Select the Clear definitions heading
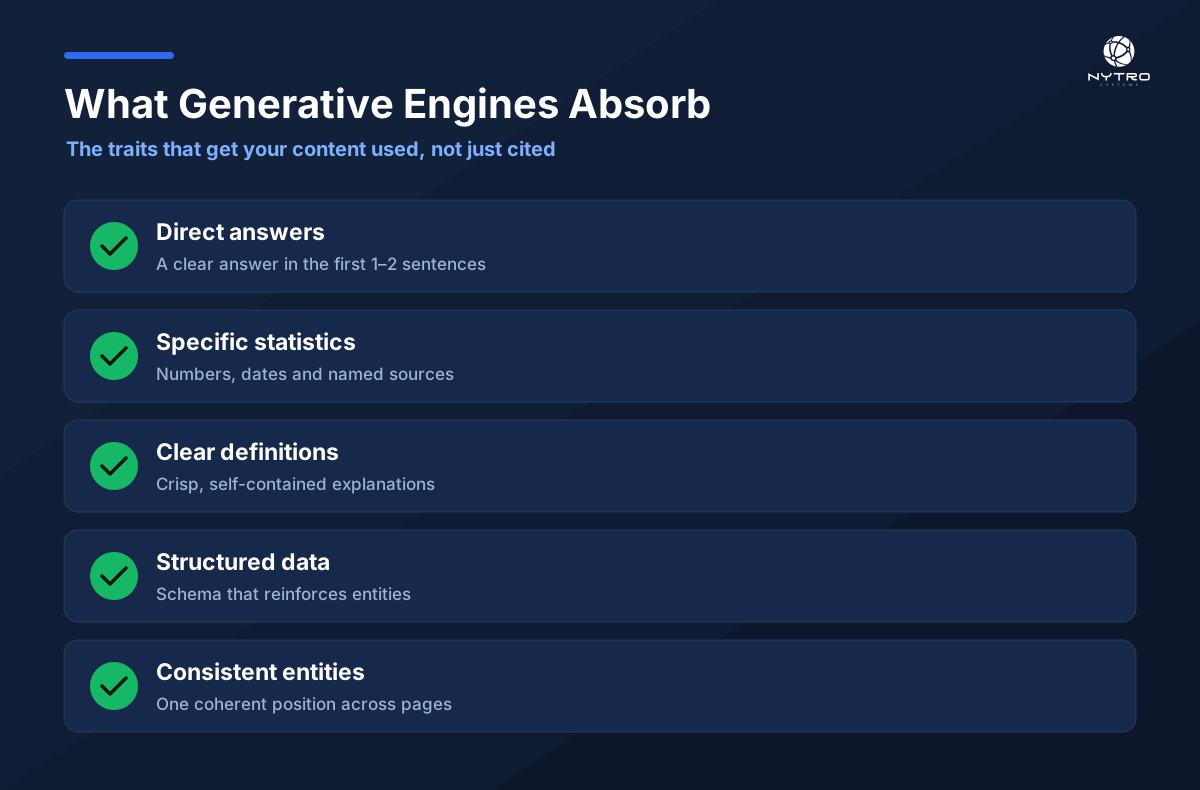Screen dimensions: 1200x790 coord(247,452)
